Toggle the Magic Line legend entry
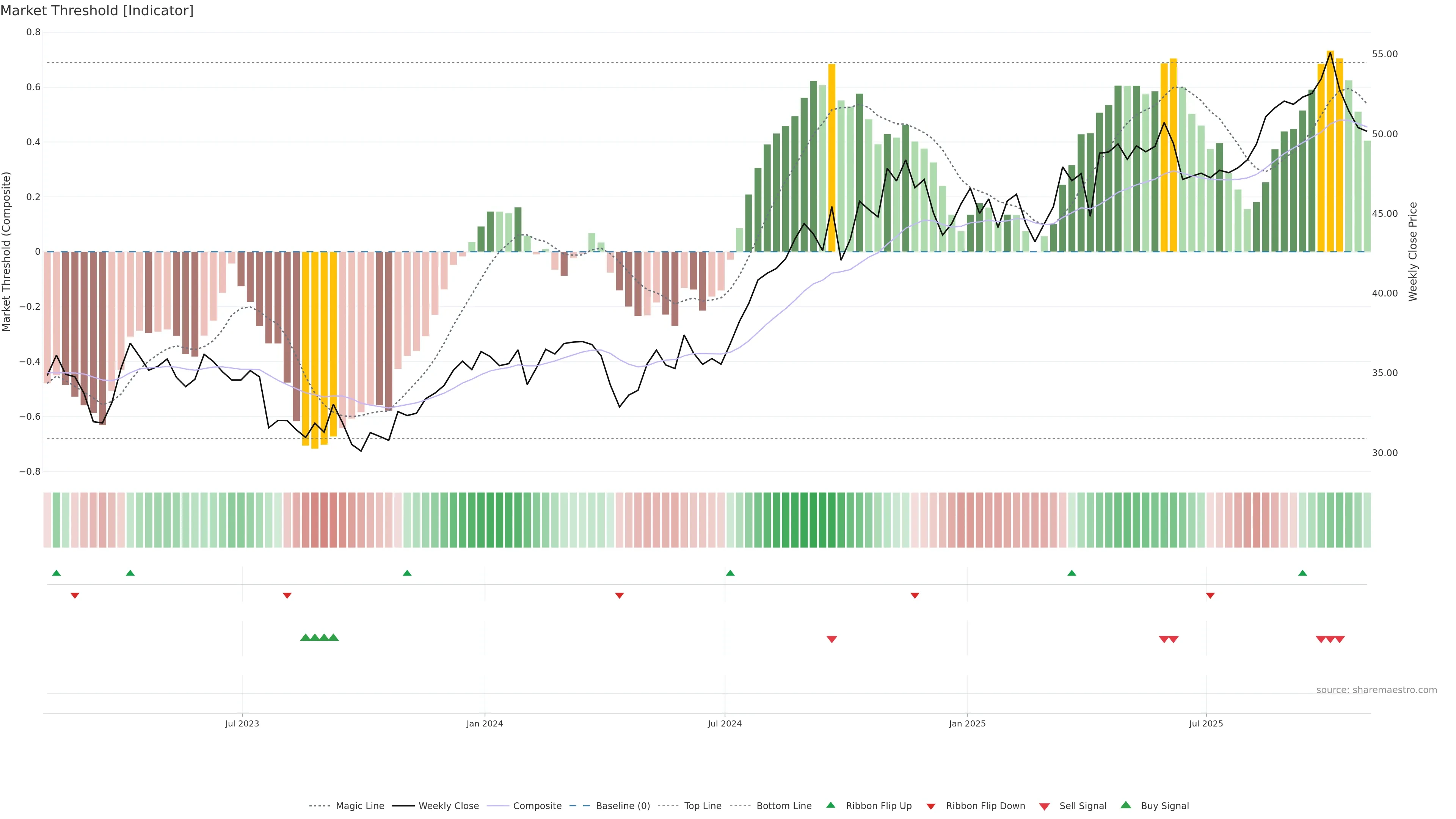1456x819 pixels. [x=359, y=806]
